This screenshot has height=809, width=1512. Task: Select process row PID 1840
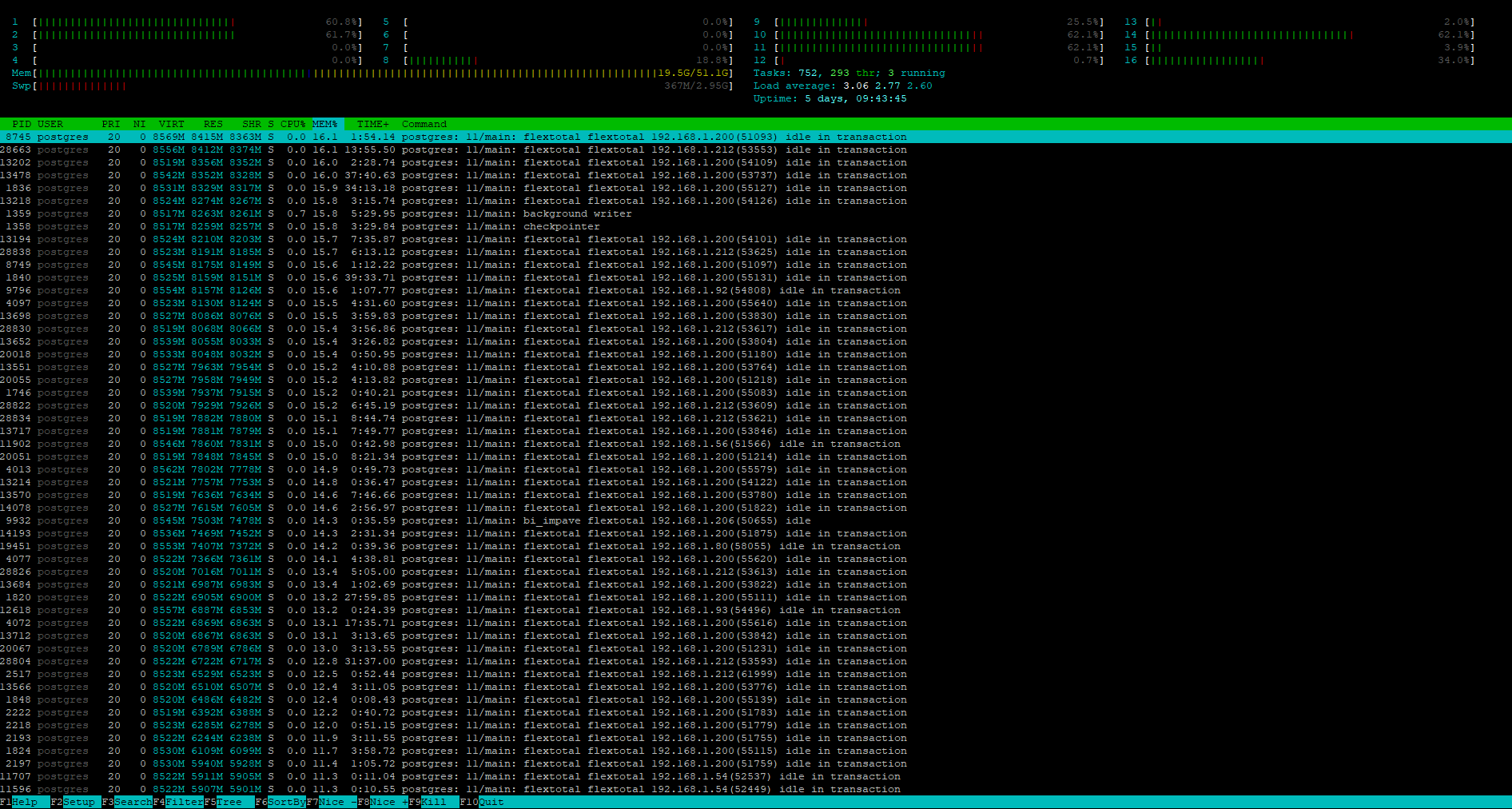756,277
